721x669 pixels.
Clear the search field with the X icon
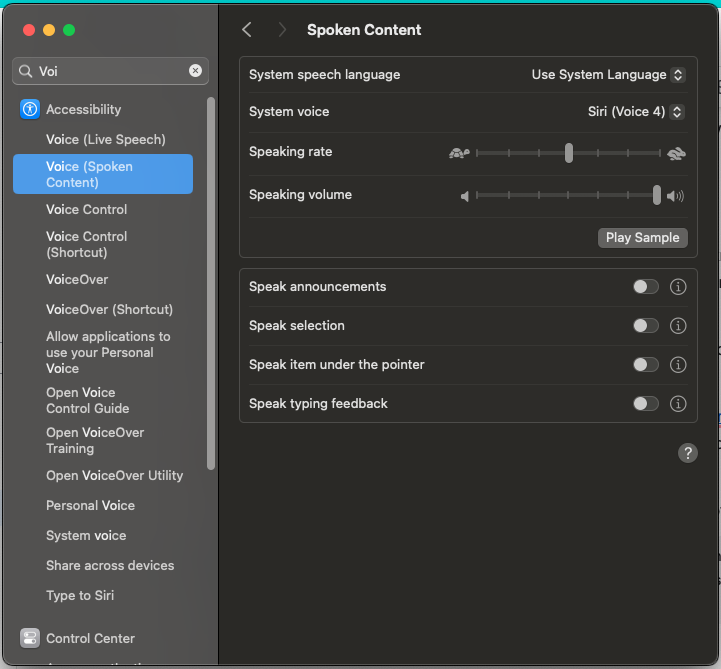tap(195, 71)
